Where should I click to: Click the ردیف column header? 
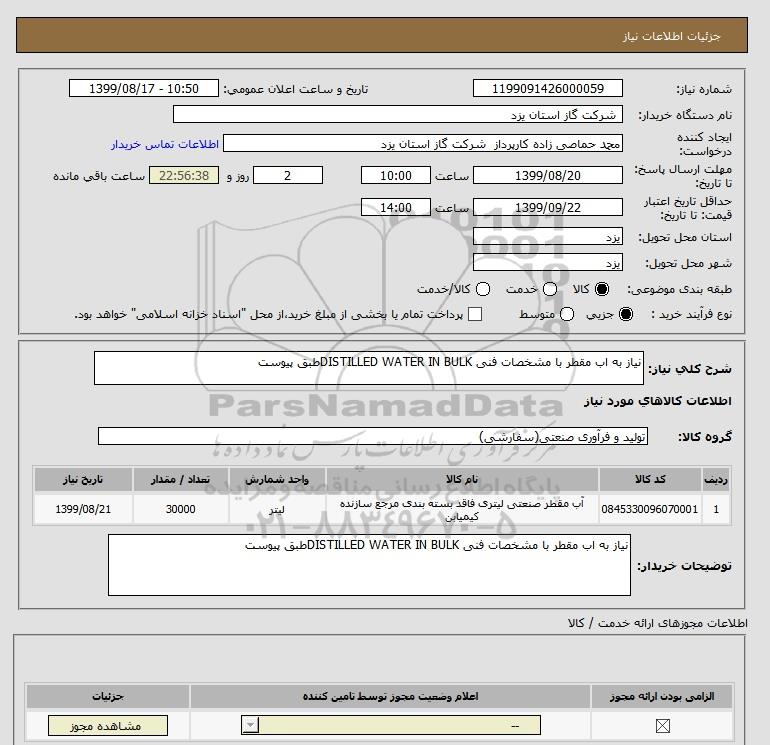[x=716, y=479]
